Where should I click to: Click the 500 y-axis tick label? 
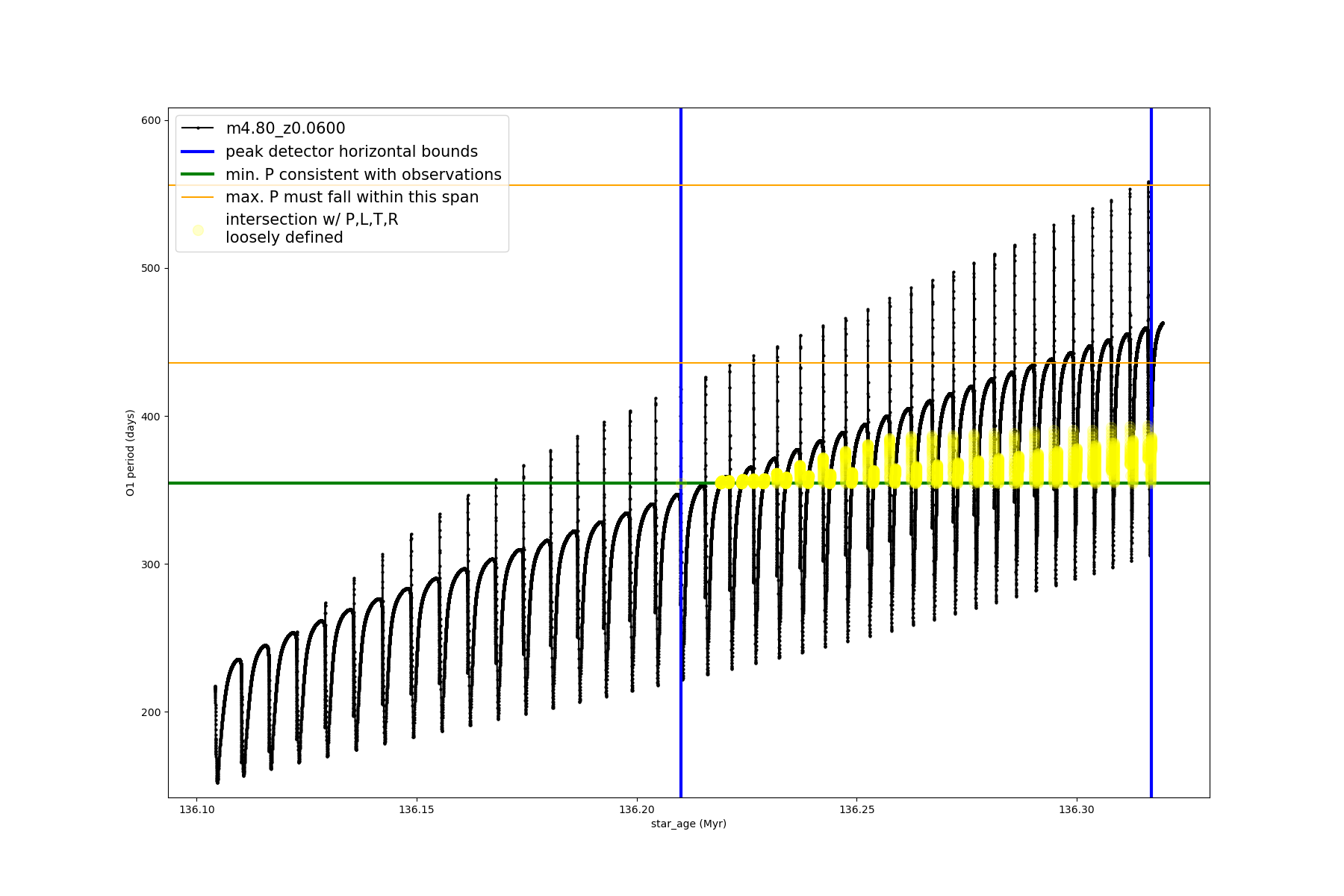(x=152, y=268)
